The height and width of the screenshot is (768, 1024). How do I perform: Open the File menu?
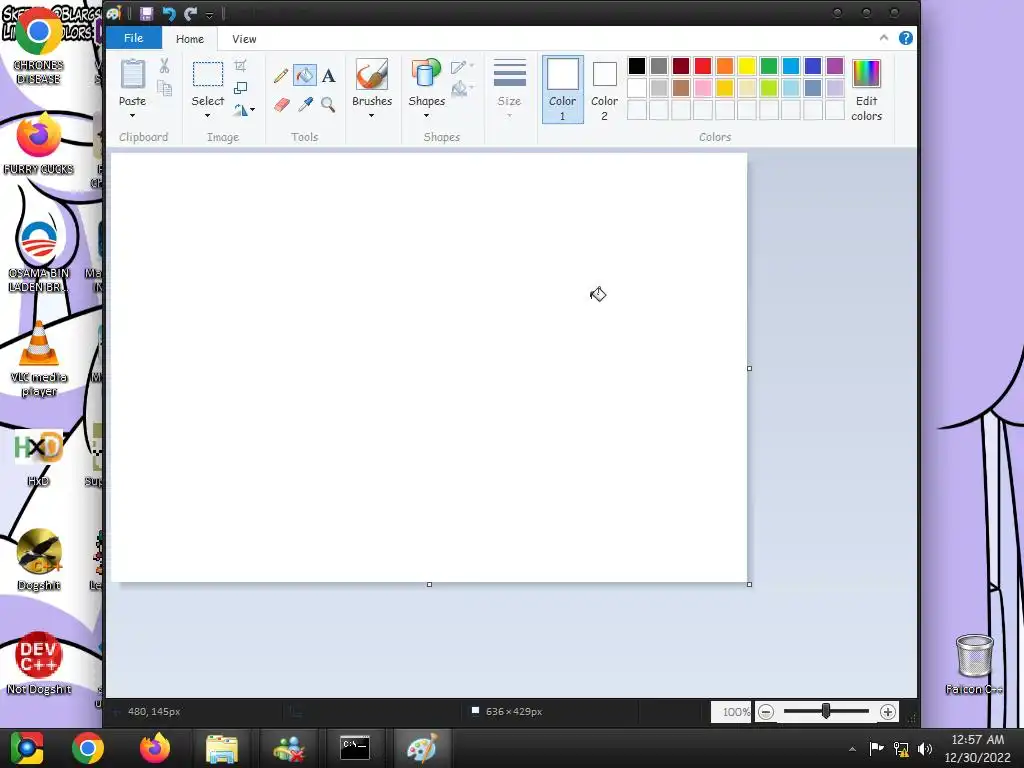pyautogui.click(x=133, y=38)
